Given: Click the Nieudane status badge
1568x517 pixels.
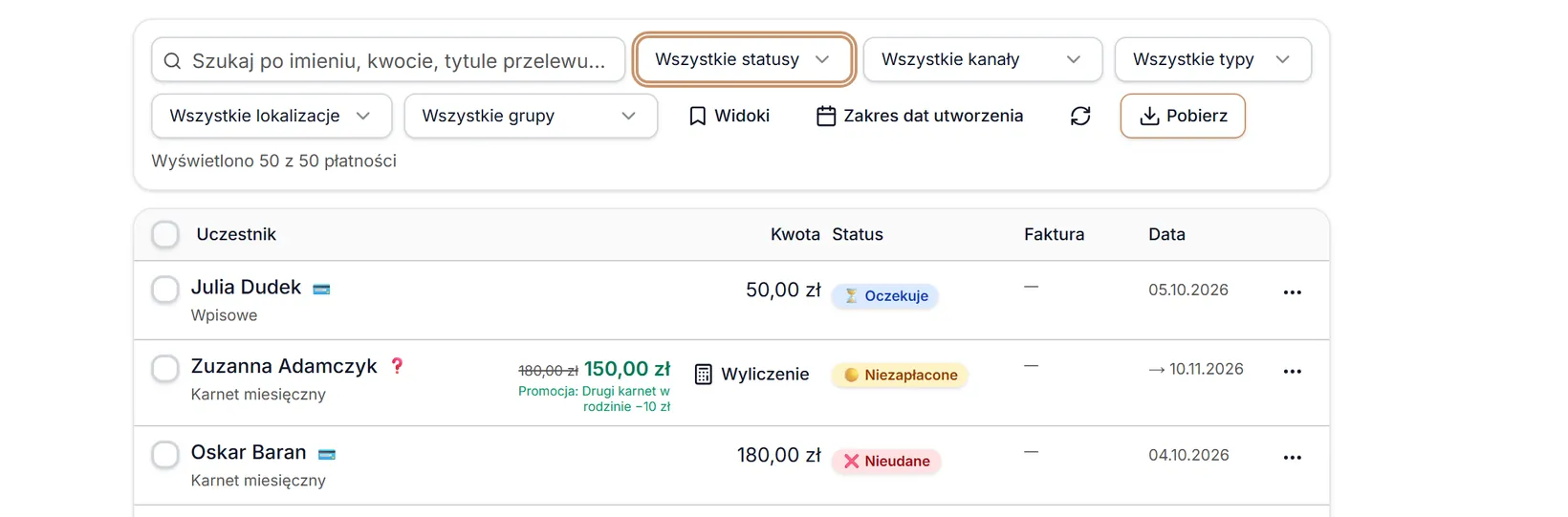Looking at the screenshot, I should coord(887,462).
